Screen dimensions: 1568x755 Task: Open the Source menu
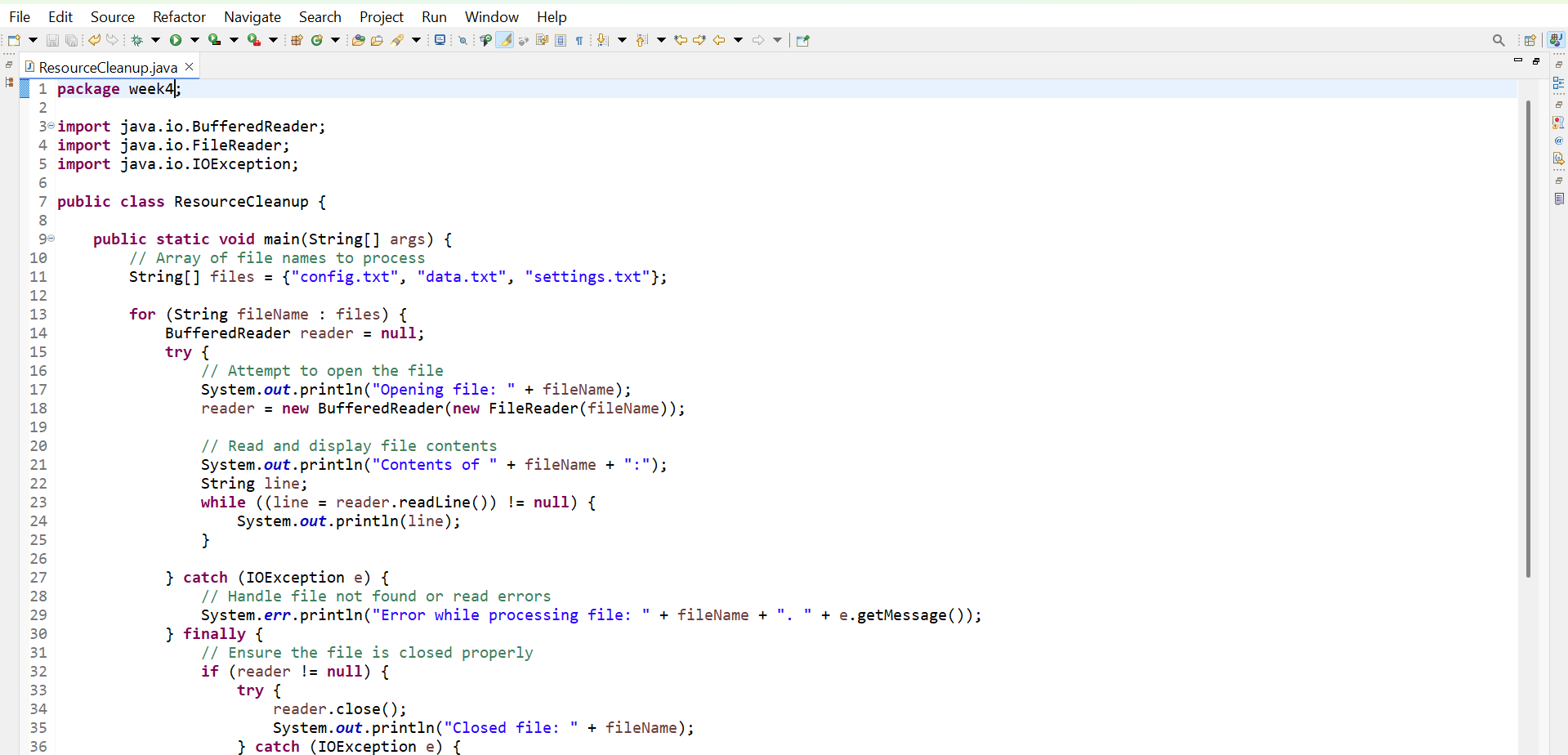tap(113, 16)
